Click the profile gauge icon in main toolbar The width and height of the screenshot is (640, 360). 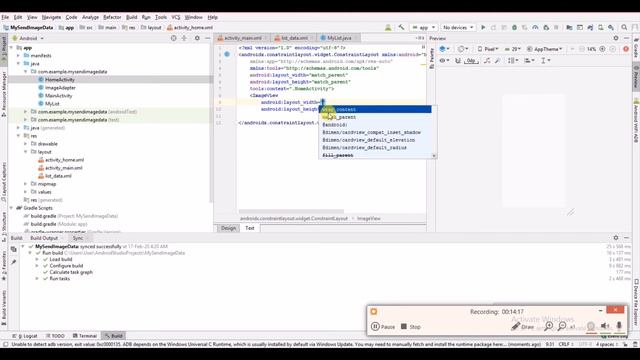point(535,27)
